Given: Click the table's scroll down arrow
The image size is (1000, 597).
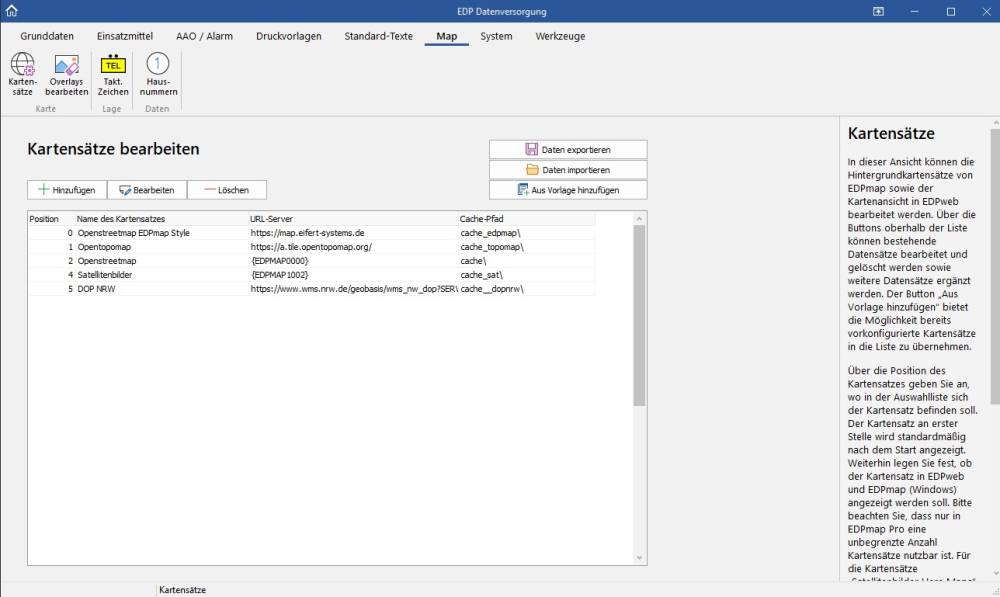Looking at the screenshot, I should point(640,558).
